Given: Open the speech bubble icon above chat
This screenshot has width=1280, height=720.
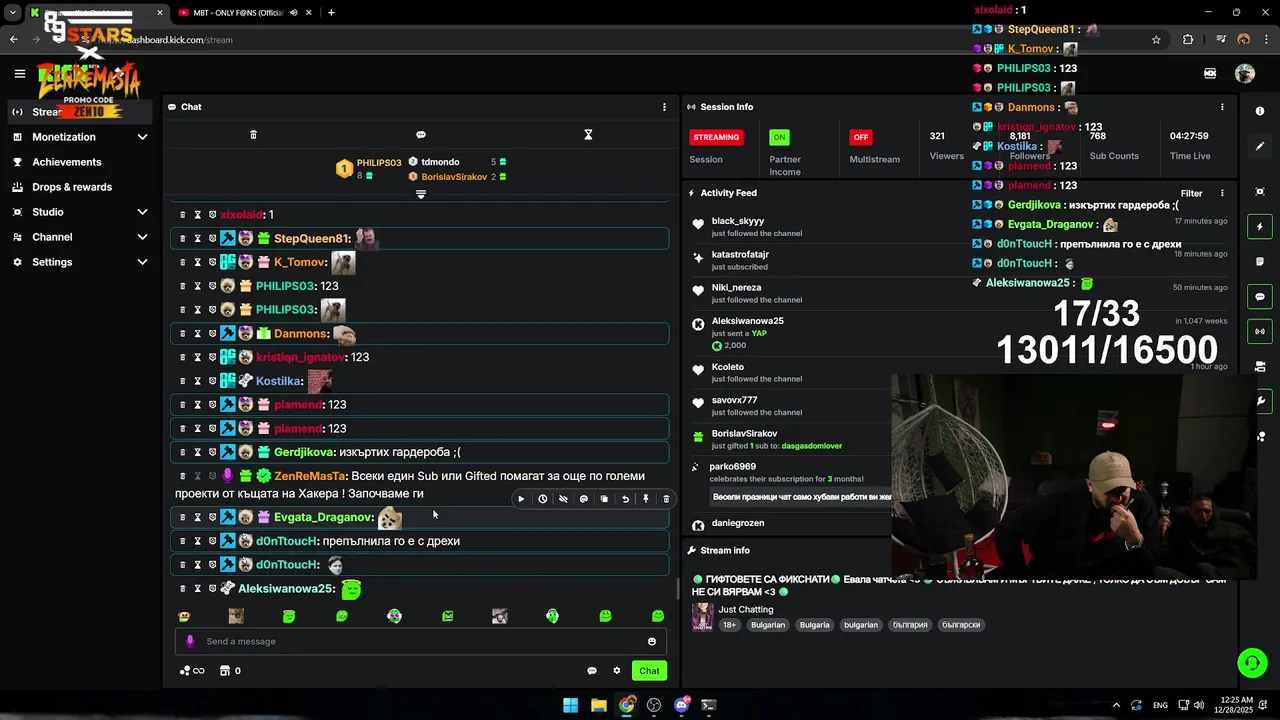Looking at the screenshot, I should pyautogui.click(x=421, y=135).
